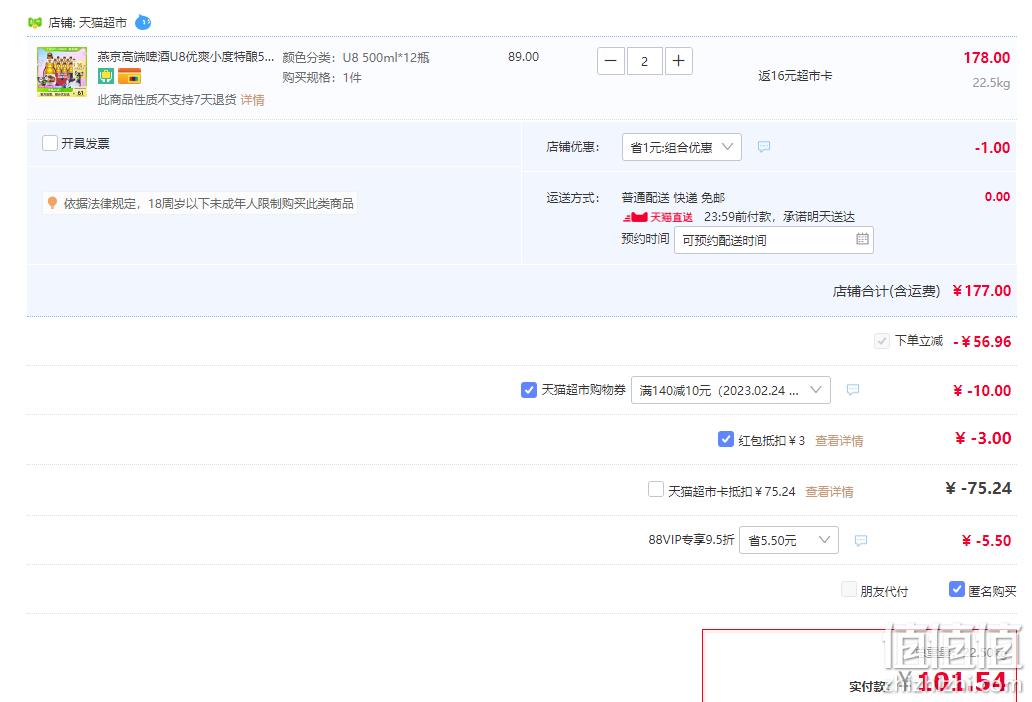This screenshot has width=1032, height=702.
Task: Click the 颜色分类 U8 500ml*12瓶 text
Action: tap(355, 58)
